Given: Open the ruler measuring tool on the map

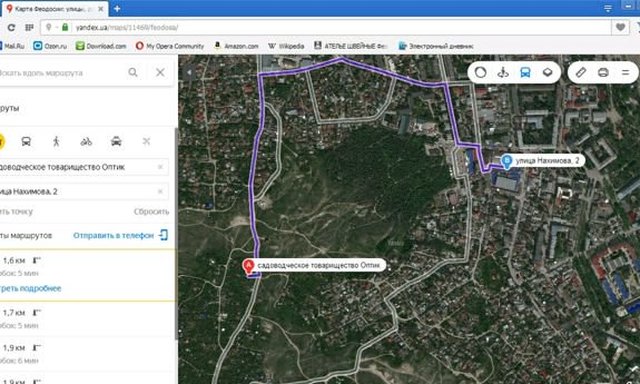Looking at the screenshot, I should (x=581, y=73).
